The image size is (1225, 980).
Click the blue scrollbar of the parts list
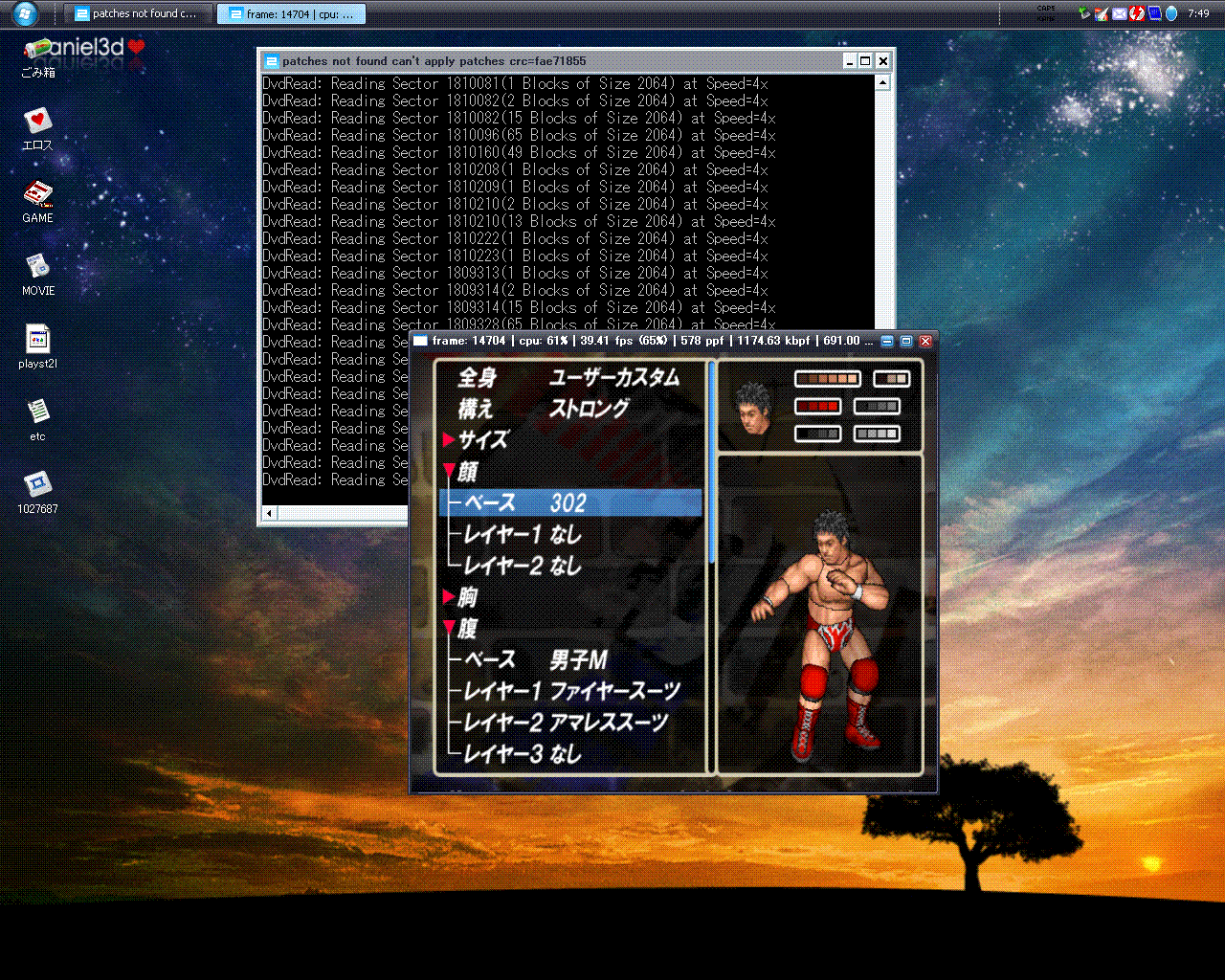click(711, 459)
